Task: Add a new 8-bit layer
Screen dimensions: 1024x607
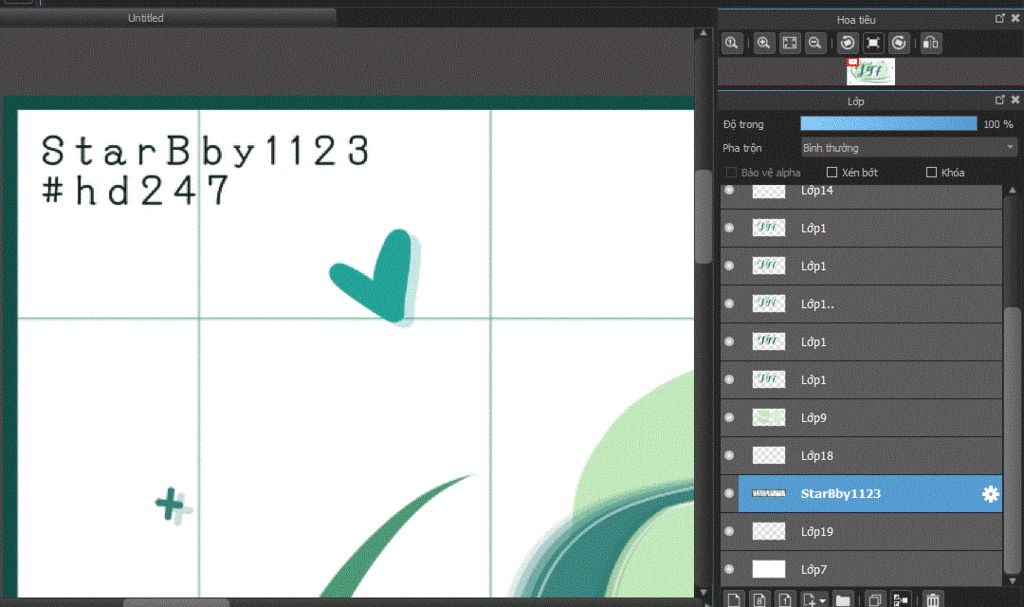Action: click(x=760, y=599)
